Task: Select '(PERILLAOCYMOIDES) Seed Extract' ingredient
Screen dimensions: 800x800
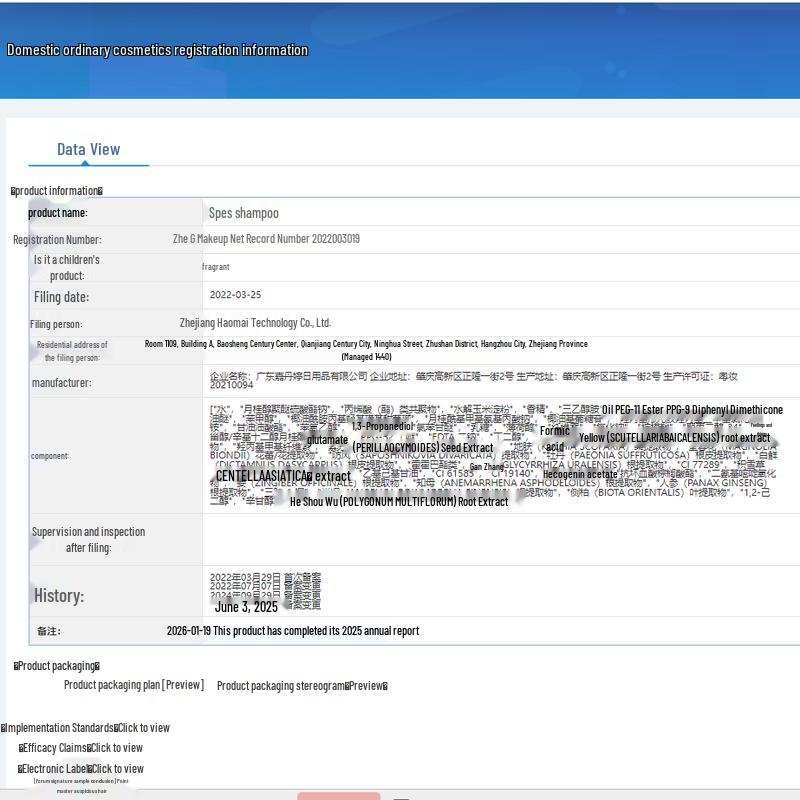Action: pos(423,448)
